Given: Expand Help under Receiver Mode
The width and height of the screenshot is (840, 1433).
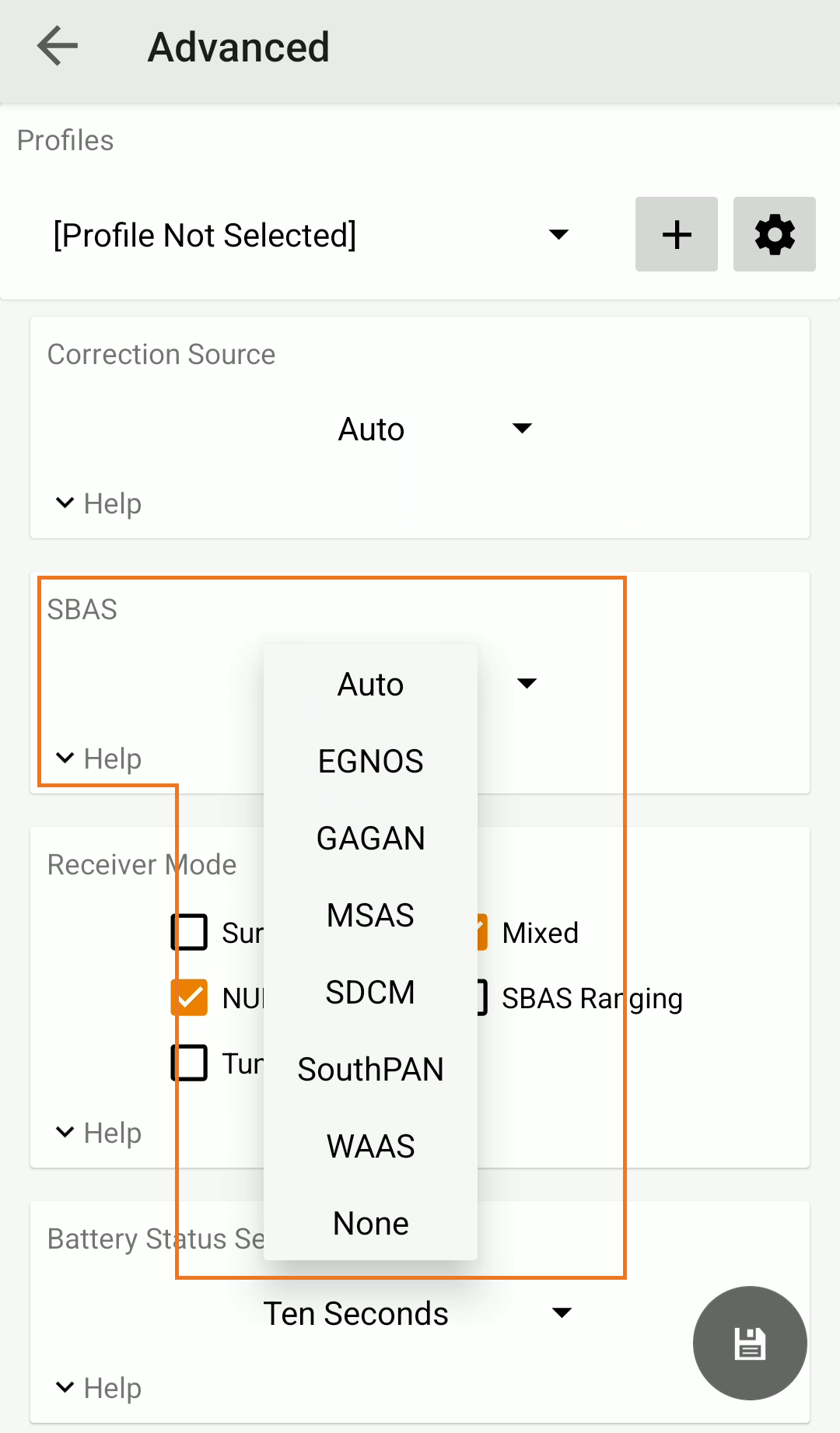Looking at the screenshot, I should coord(99,1133).
